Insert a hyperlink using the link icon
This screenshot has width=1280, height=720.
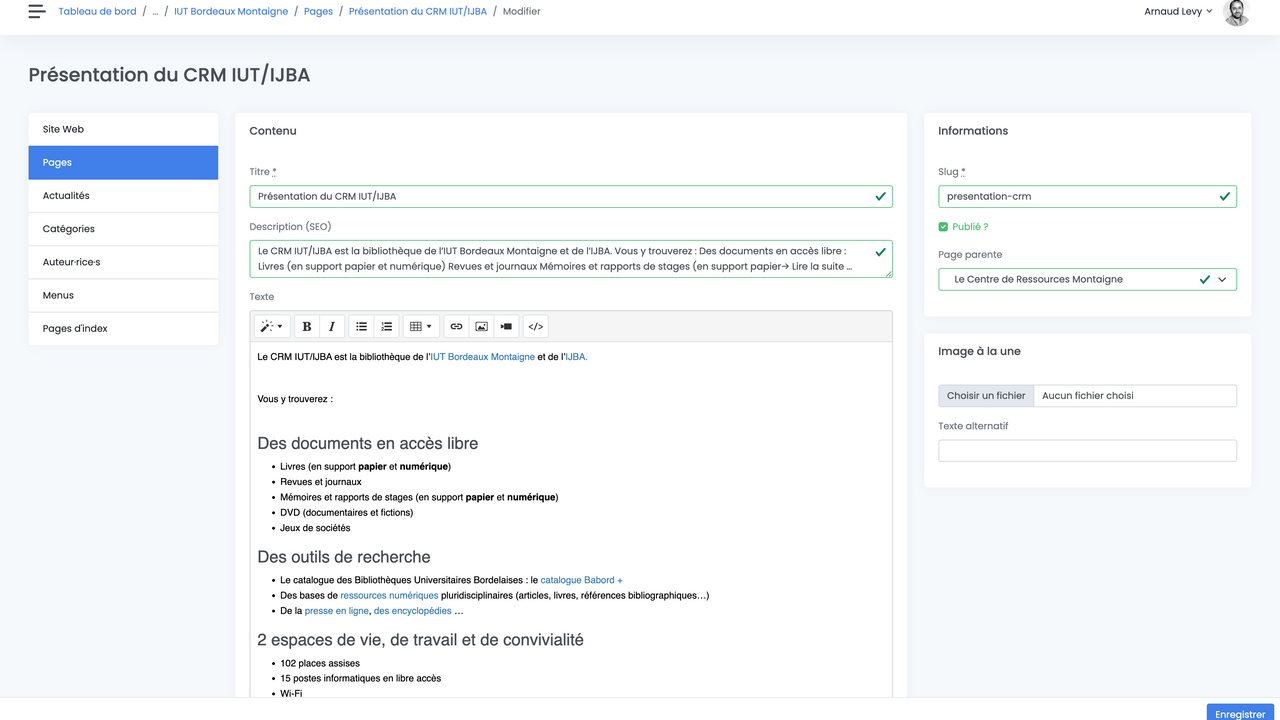456,326
